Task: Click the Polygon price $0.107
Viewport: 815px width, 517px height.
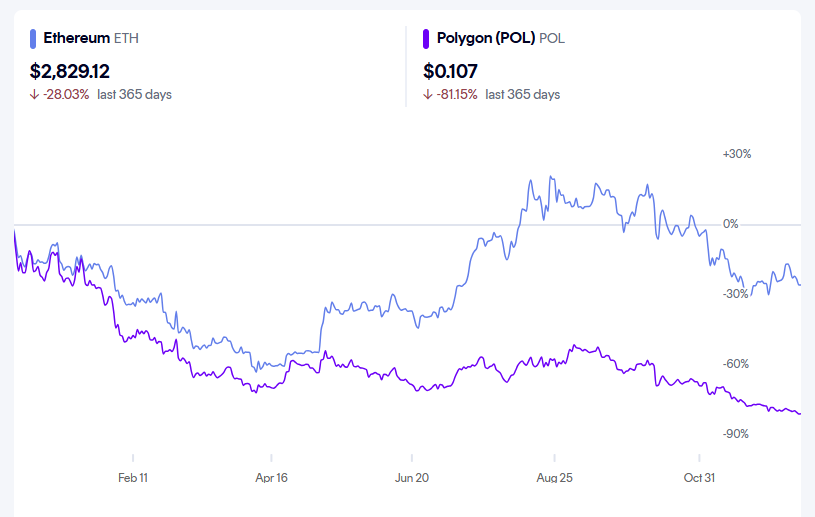Action: pos(451,70)
